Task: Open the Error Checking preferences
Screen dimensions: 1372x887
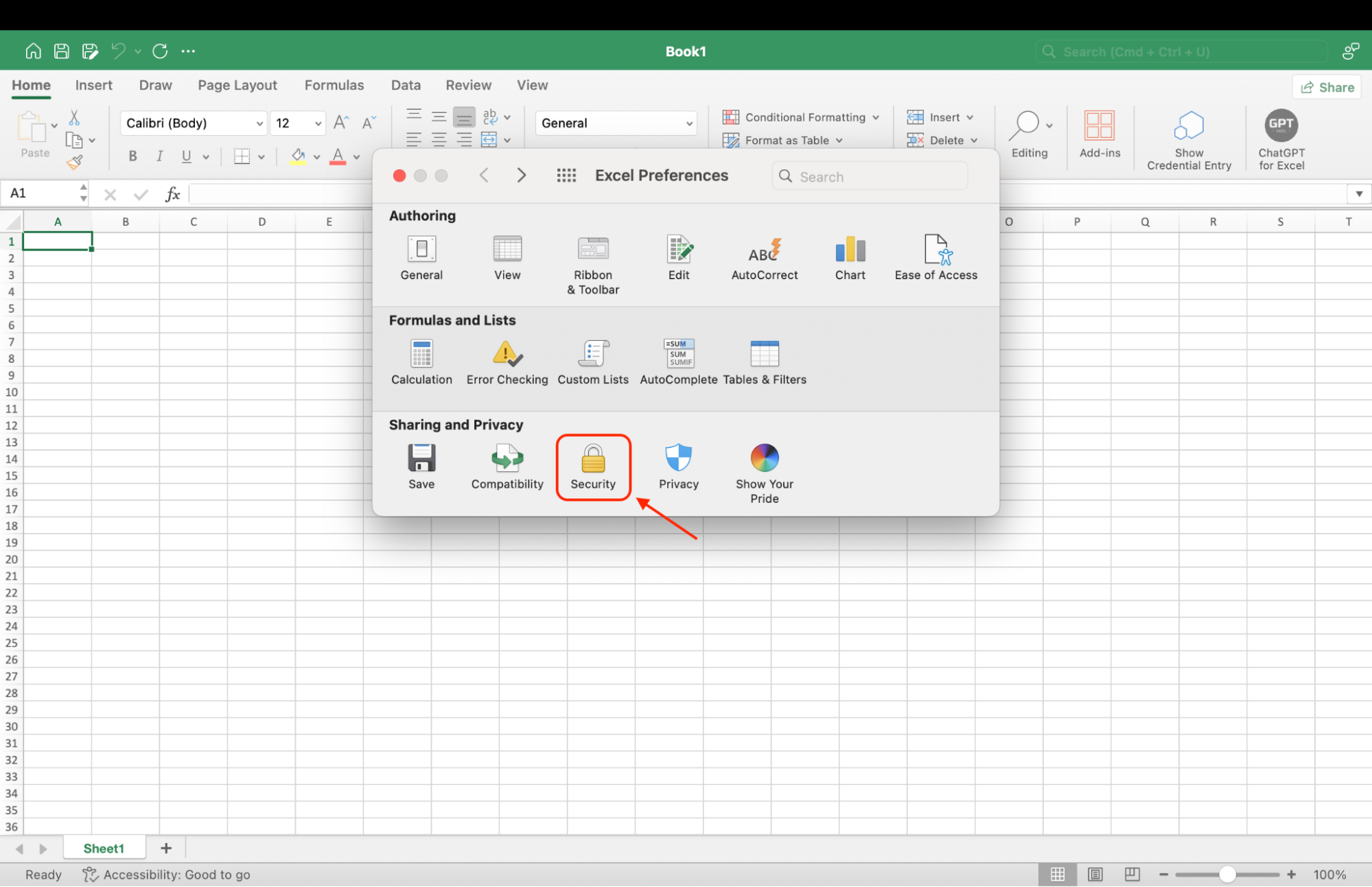Action: [507, 362]
